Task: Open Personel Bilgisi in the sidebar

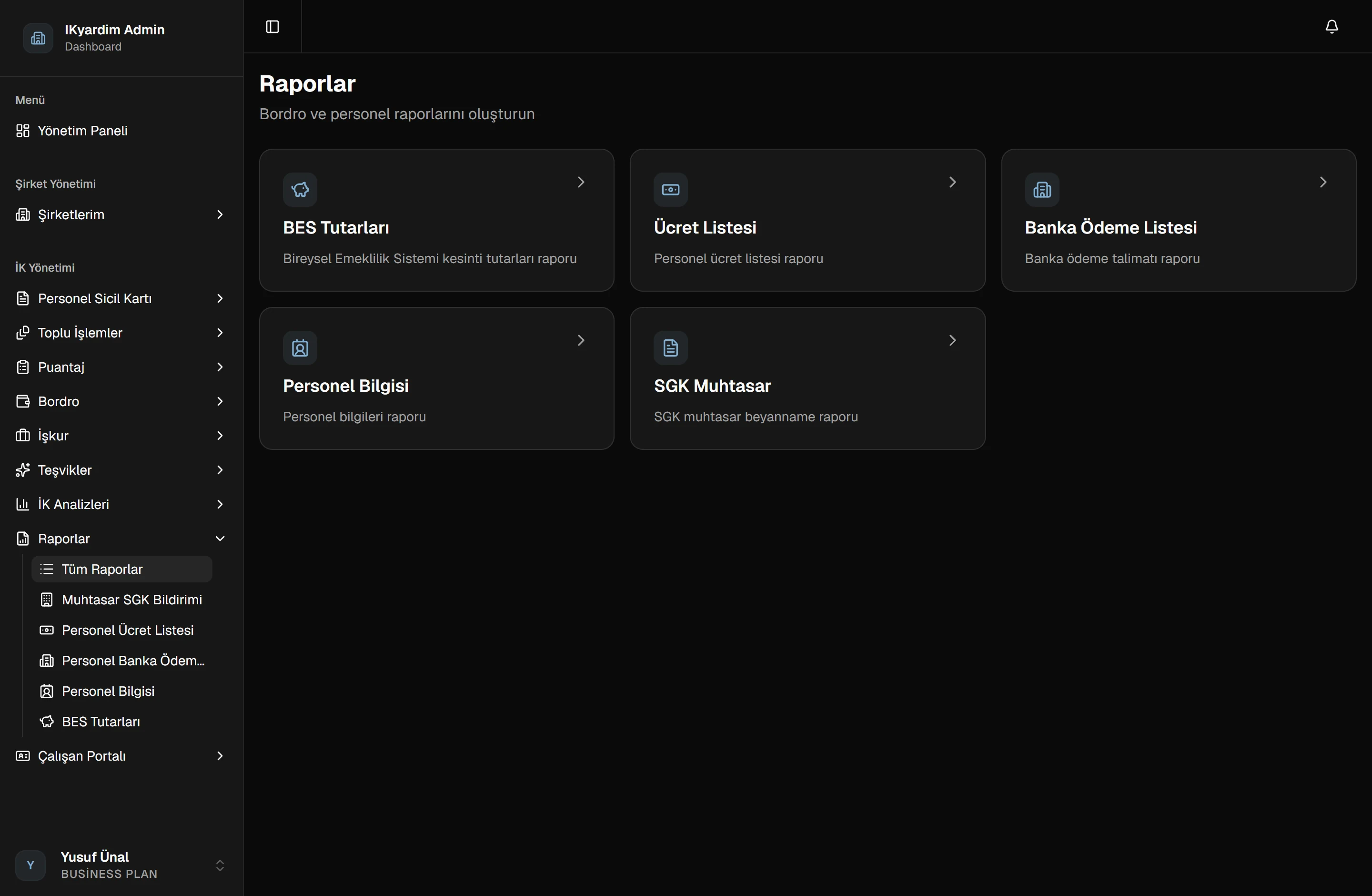Action: pos(121,692)
